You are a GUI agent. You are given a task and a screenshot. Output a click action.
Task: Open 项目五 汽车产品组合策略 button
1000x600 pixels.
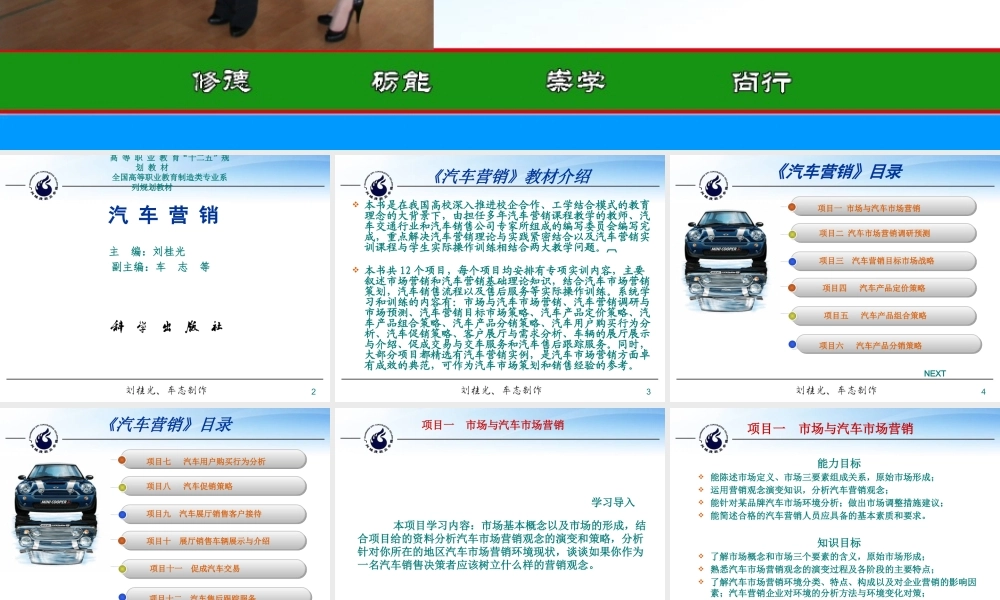pyautogui.click(x=883, y=316)
